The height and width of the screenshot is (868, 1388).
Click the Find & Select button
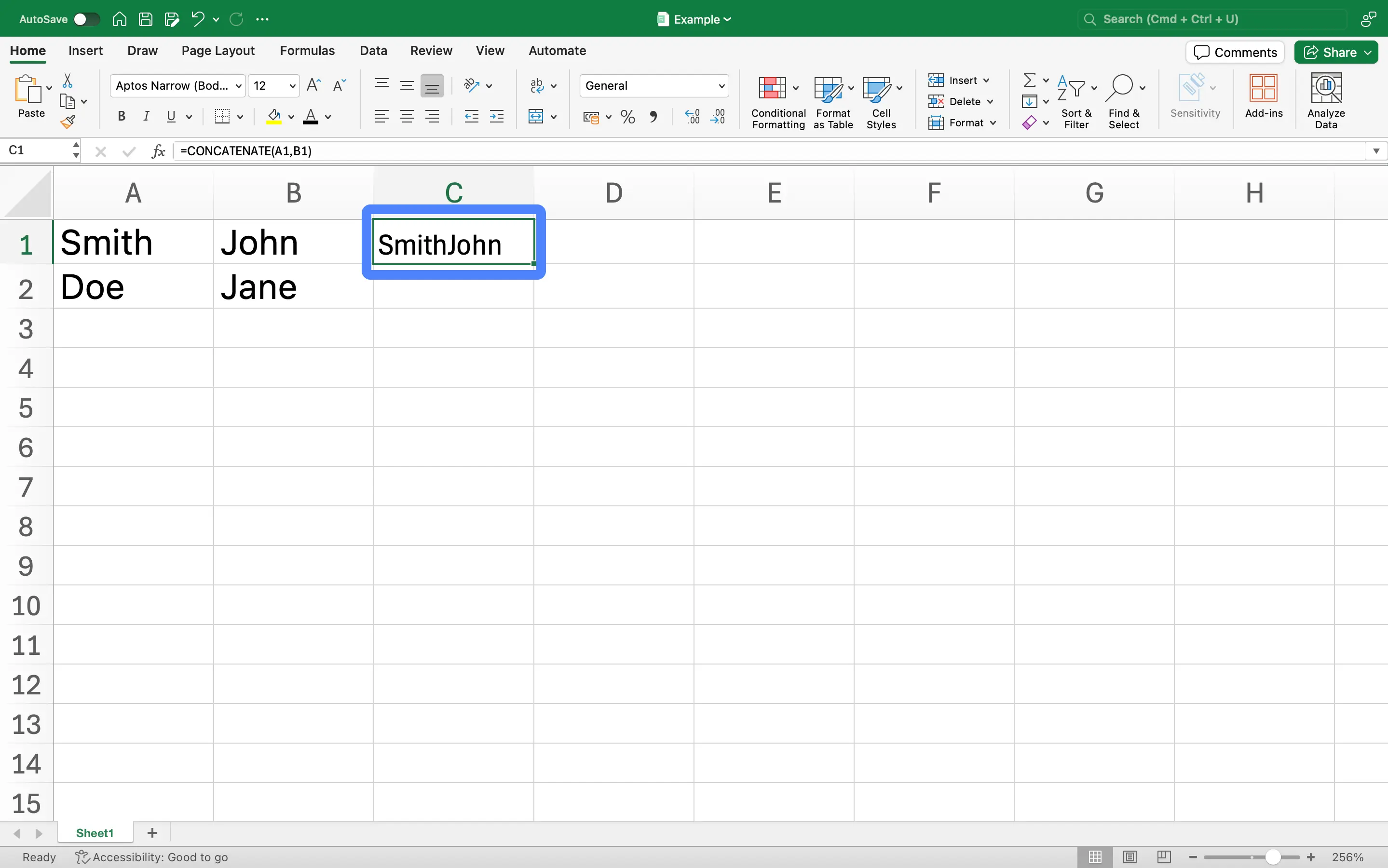click(1124, 102)
